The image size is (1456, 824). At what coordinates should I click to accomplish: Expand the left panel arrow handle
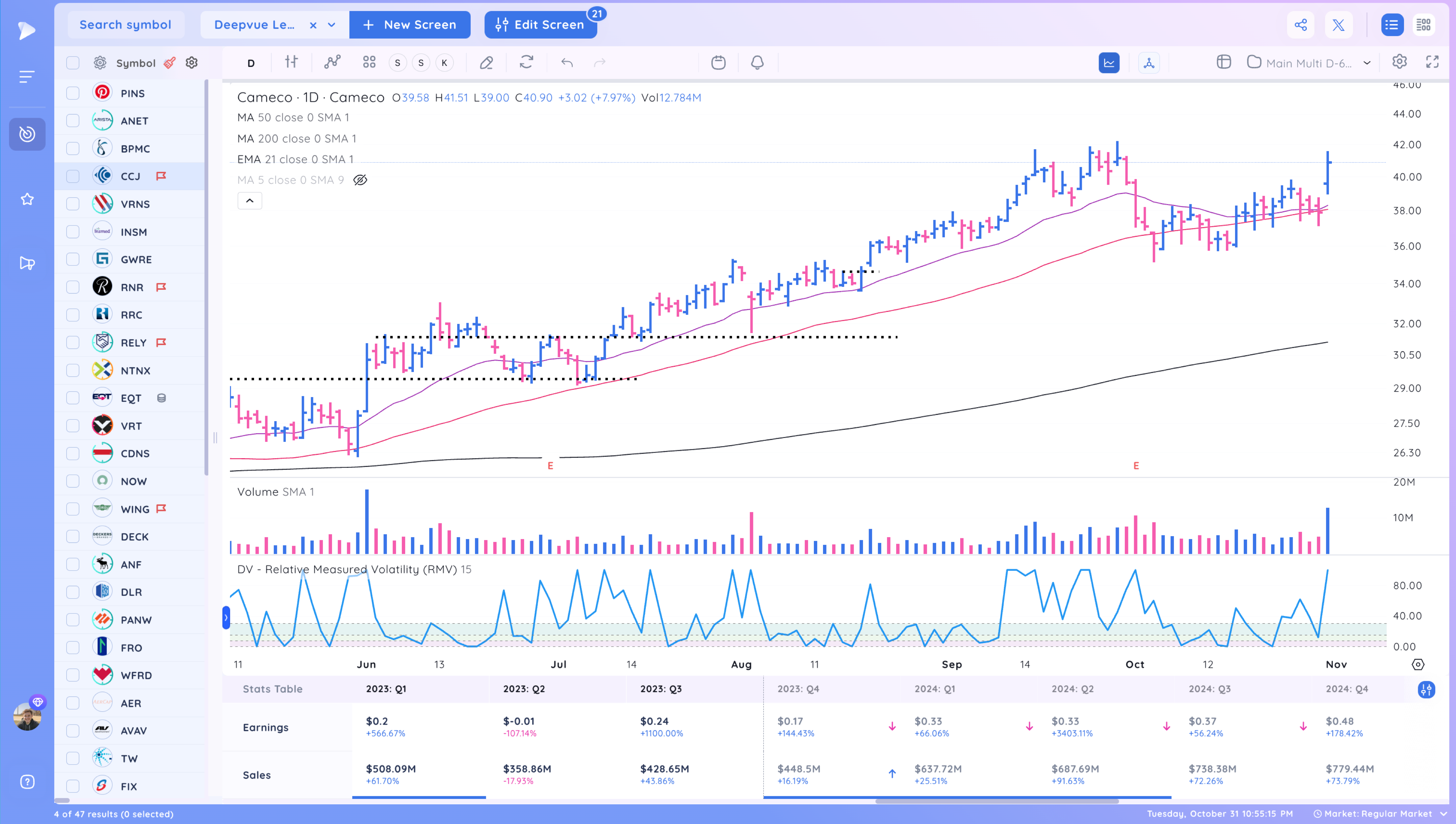[x=226, y=617]
